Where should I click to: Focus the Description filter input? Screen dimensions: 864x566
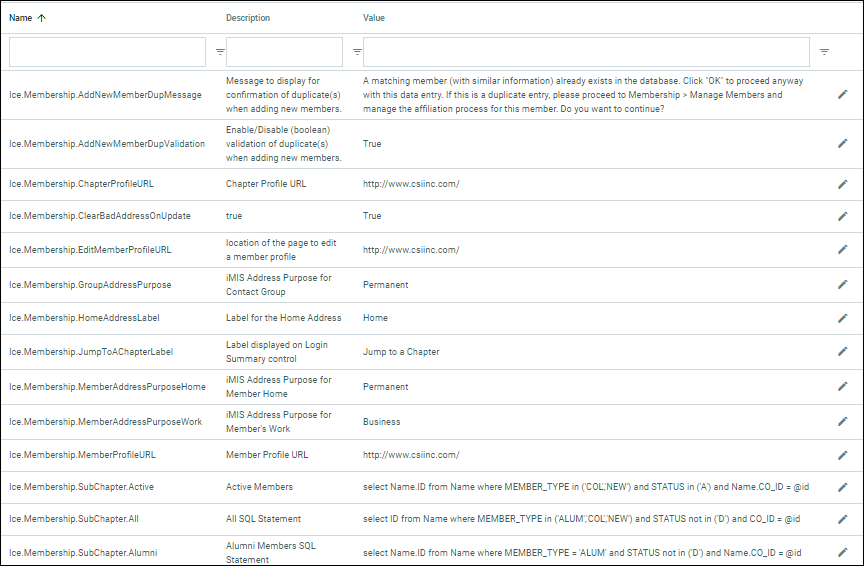click(x=284, y=52)
